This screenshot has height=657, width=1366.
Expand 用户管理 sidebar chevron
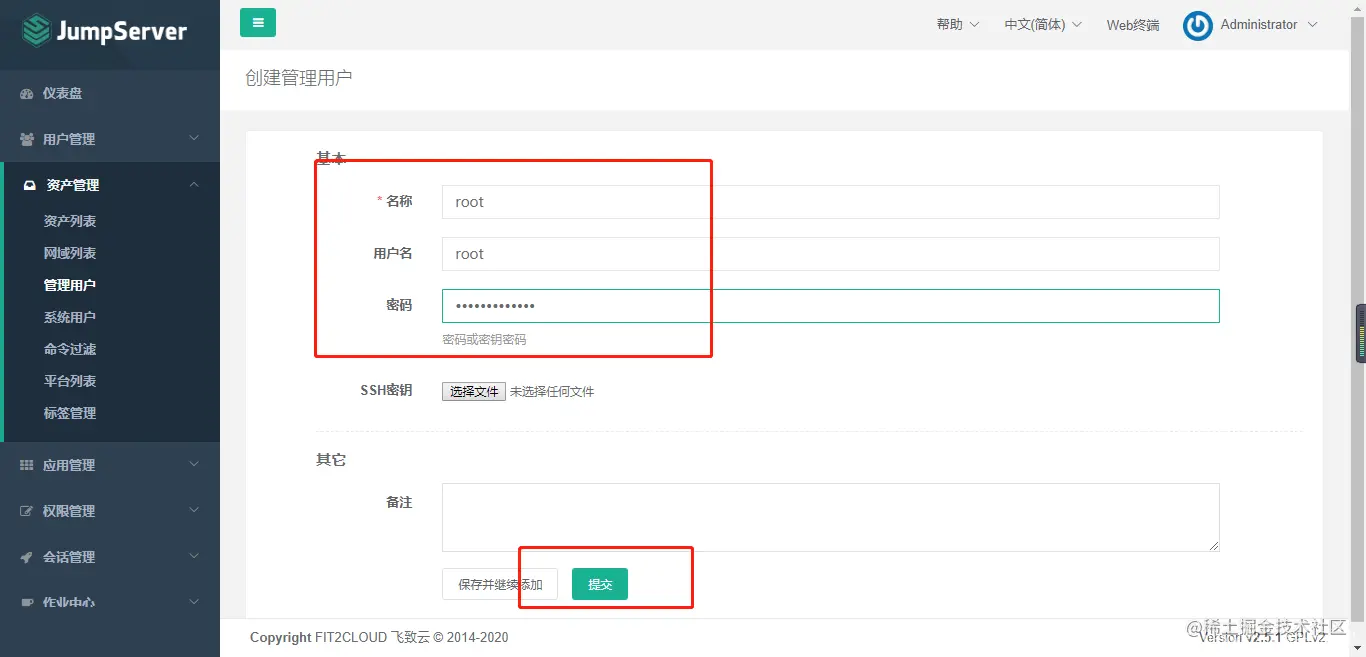click(194, 138)
